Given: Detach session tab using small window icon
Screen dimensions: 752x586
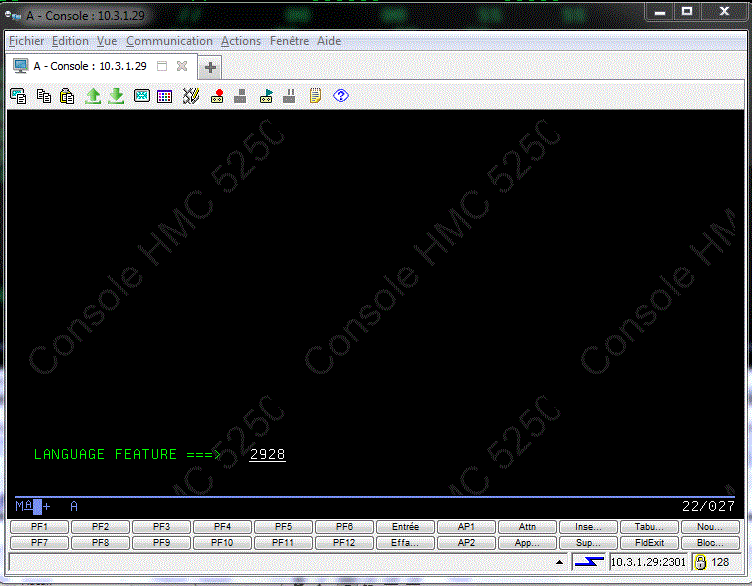Looking at the screenshot, I should [162, 66].
